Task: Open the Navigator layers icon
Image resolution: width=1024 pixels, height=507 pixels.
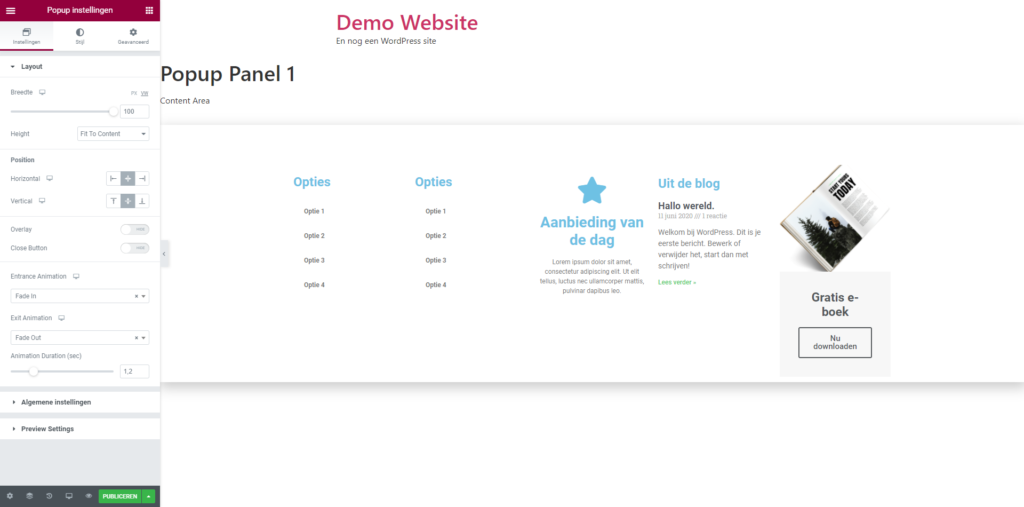Action: [x=29, y=496]
